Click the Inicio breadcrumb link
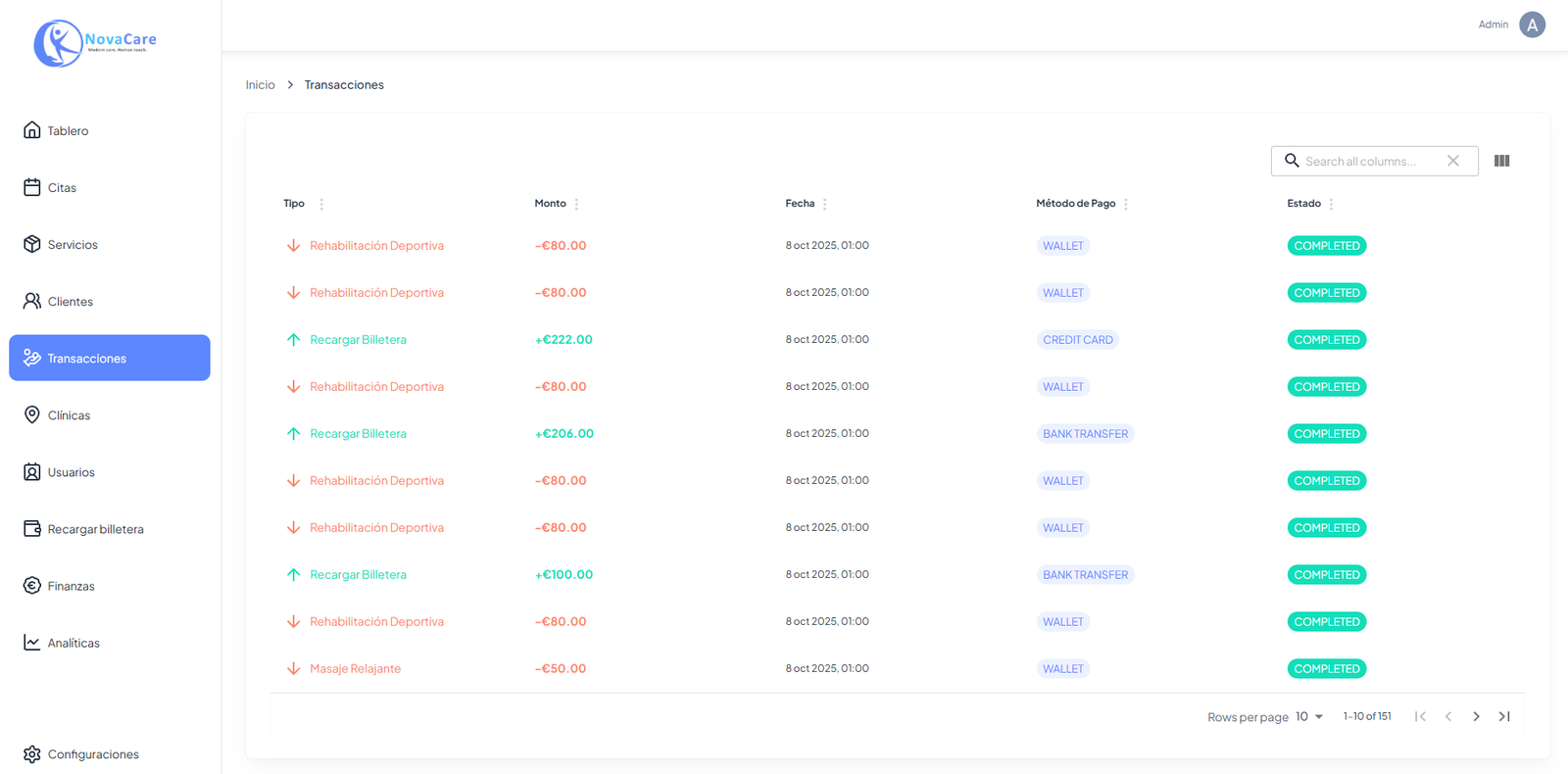1568x774 pixels. (x=260, y=85)
